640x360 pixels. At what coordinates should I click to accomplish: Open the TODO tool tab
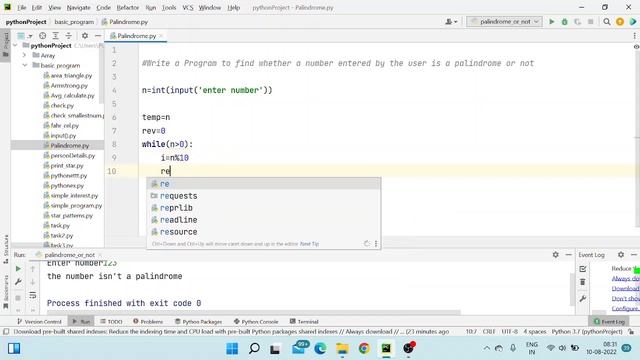tap(111, 322)
